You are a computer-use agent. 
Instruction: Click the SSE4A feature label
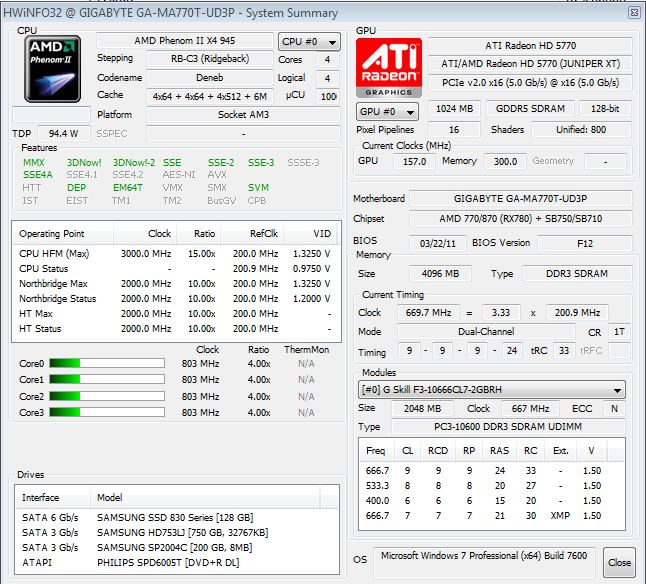[38, 175]
